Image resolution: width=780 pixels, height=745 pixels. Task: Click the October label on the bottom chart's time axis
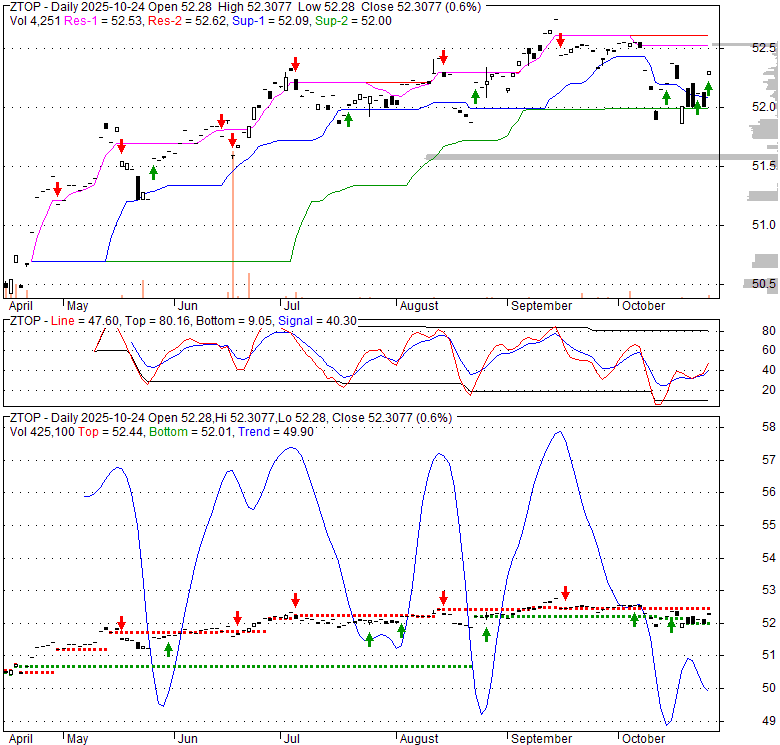pos(644,739)
